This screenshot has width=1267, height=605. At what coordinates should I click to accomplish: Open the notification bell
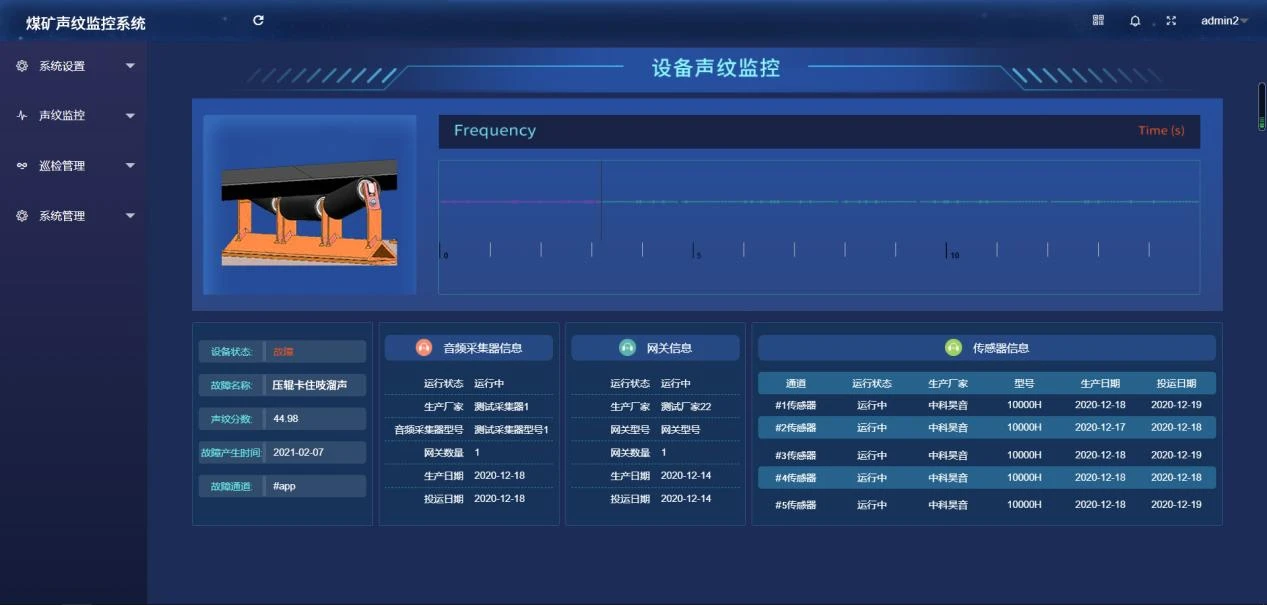pos(1135,21)
